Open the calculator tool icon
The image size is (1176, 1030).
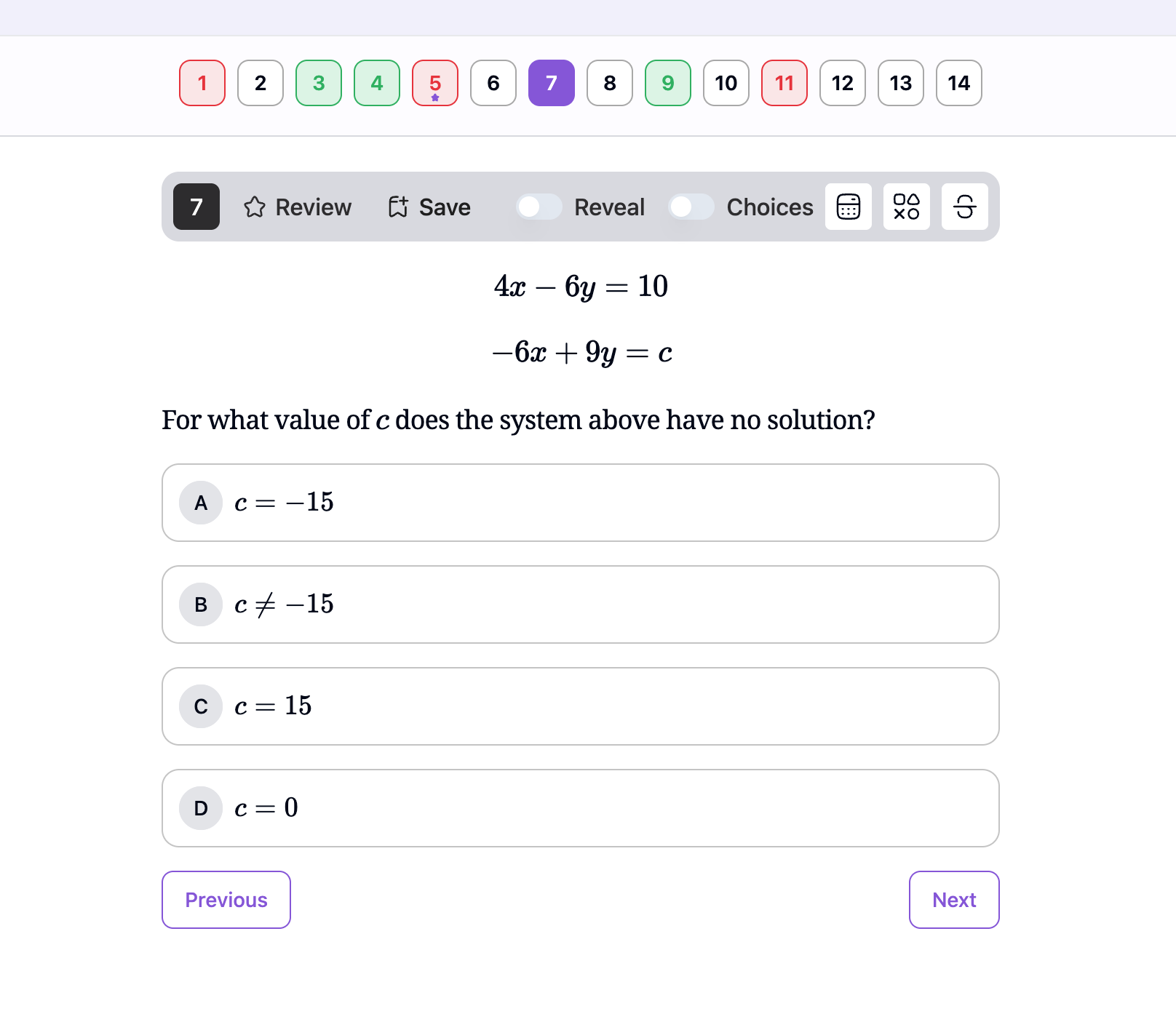click(848, 207)
